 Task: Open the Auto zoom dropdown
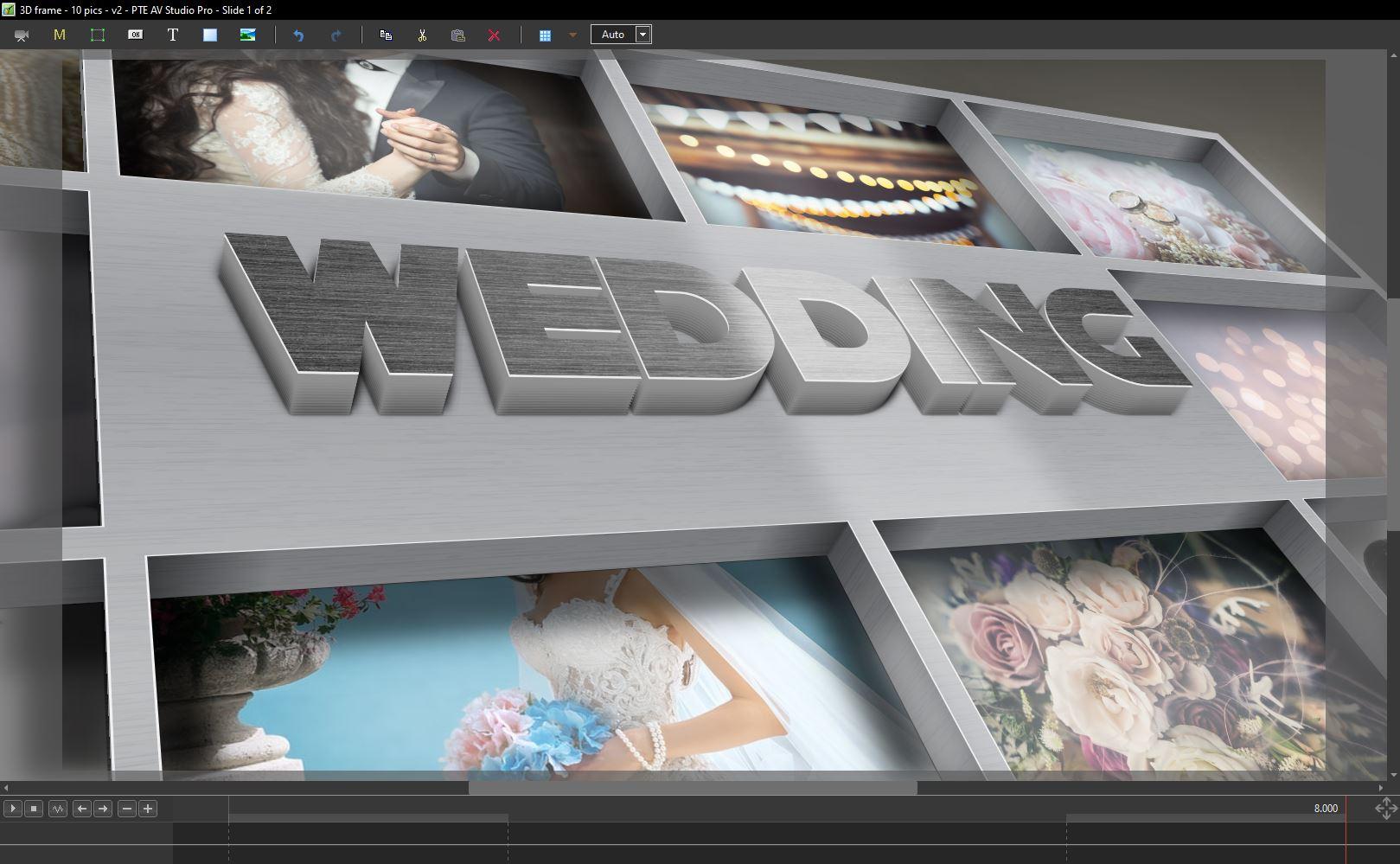click(x=642, y=35)
